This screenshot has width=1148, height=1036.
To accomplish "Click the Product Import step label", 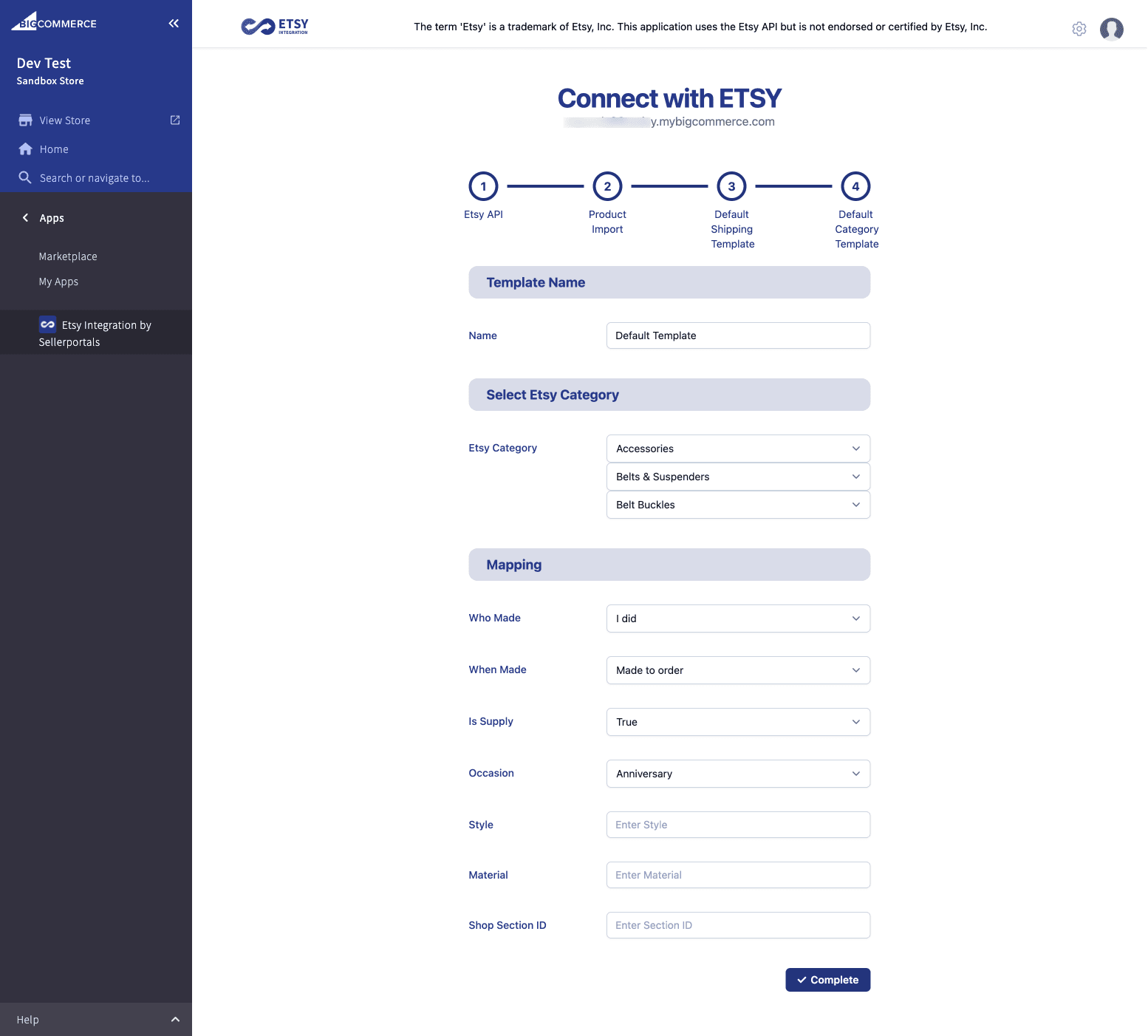I will [608, 222].
